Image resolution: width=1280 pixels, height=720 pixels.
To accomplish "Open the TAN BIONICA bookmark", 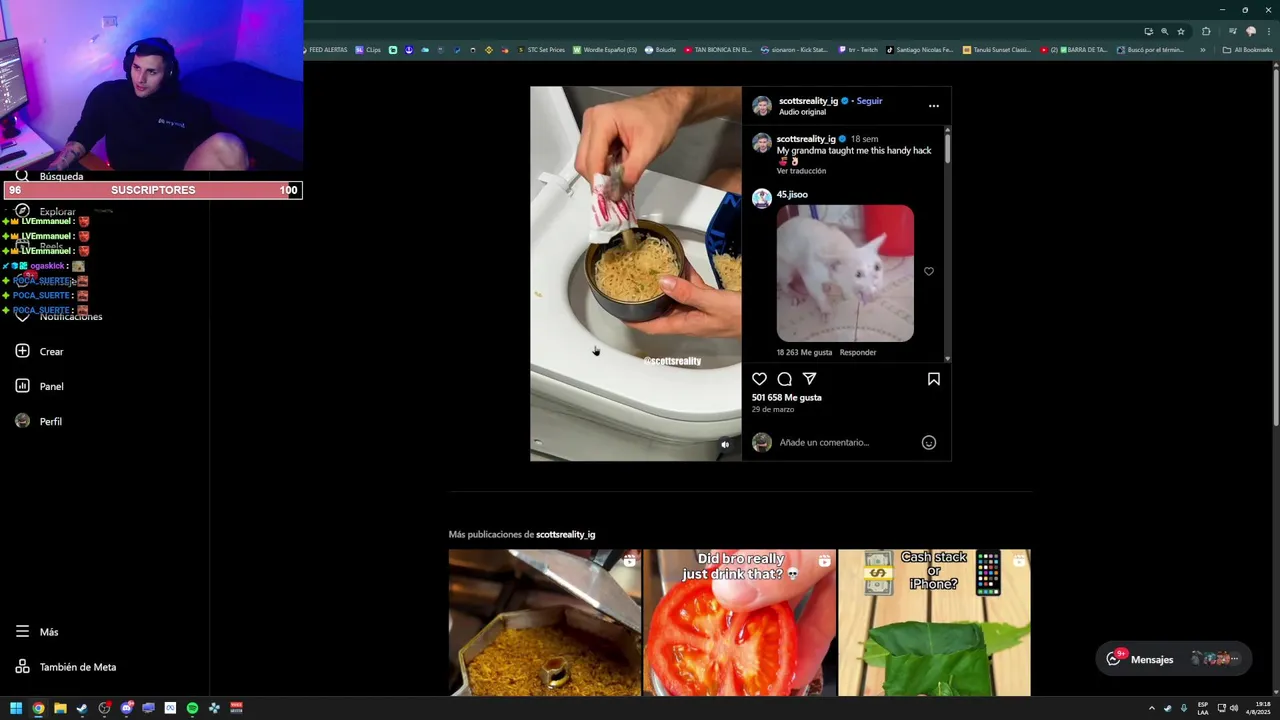I will click(x=718, y=49).
